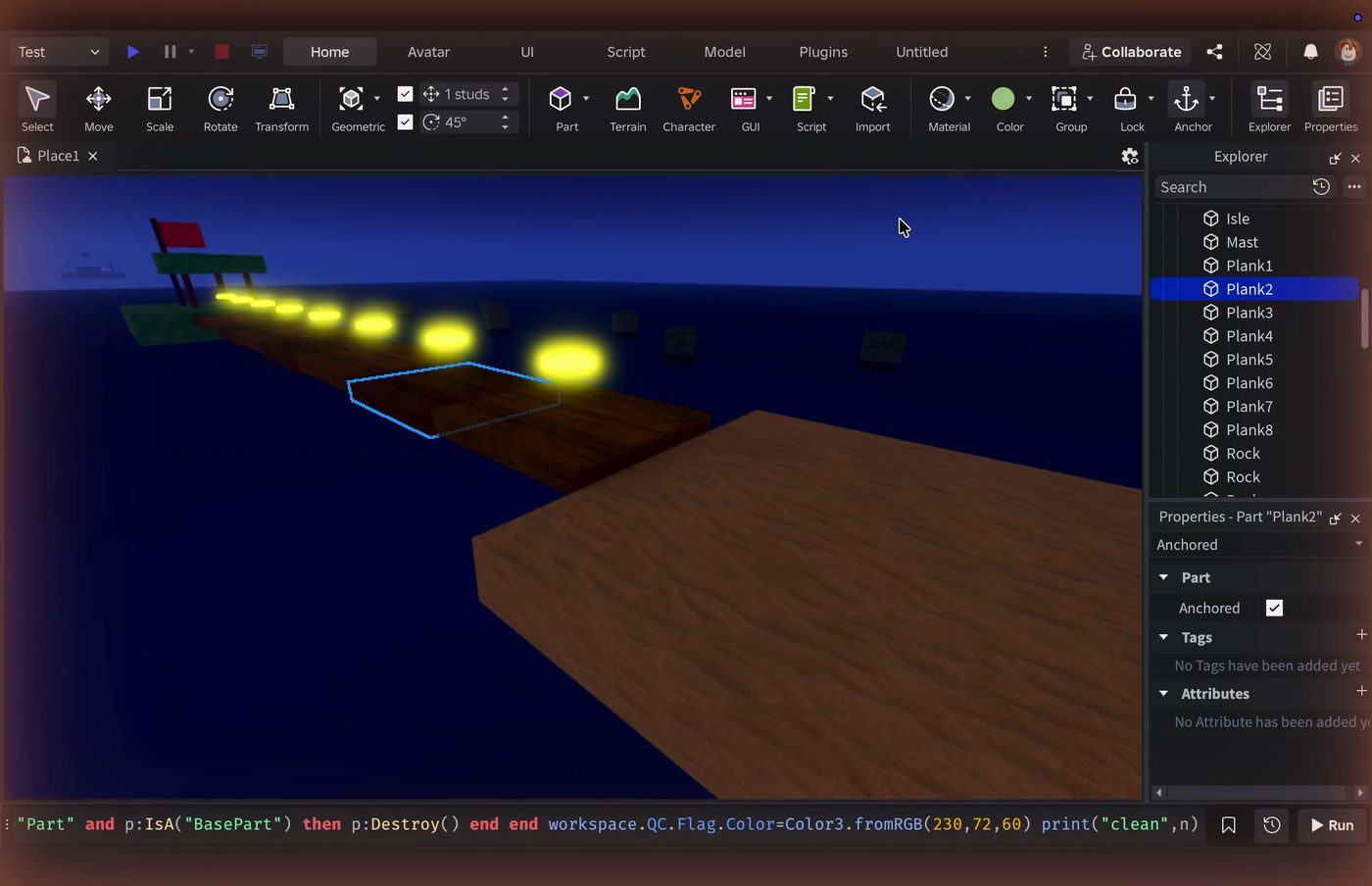Screen dimensions: 1372x886
Task: Open the Test mode dropdown
Action: (59, 52)
